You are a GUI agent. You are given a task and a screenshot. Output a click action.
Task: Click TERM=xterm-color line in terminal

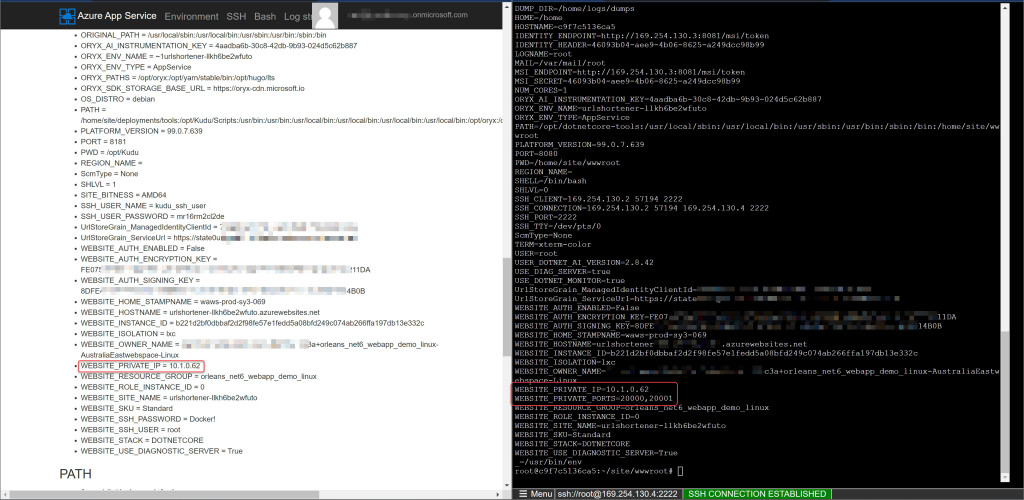coord(552,244)
